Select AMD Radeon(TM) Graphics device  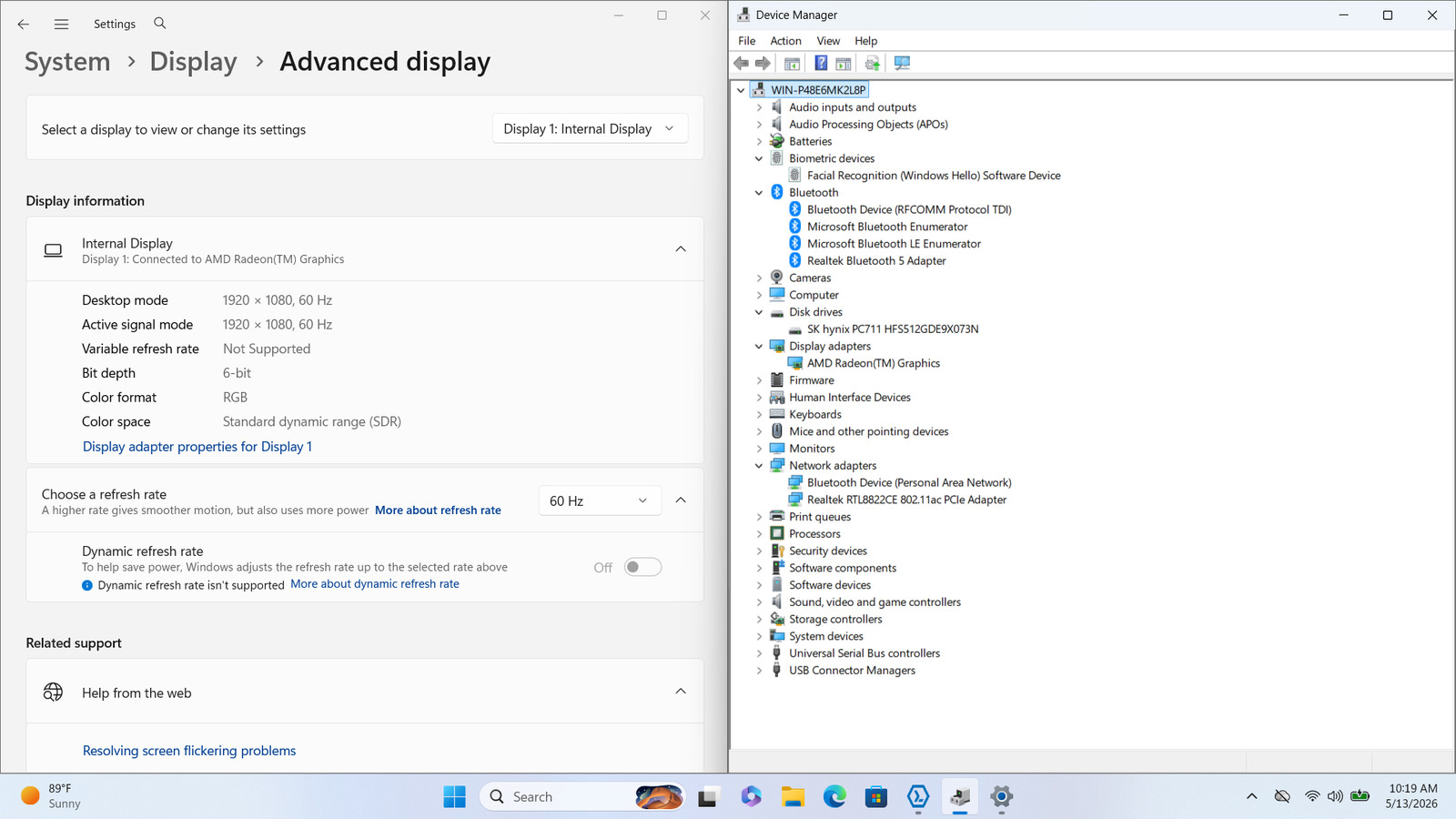coord(873,363)
